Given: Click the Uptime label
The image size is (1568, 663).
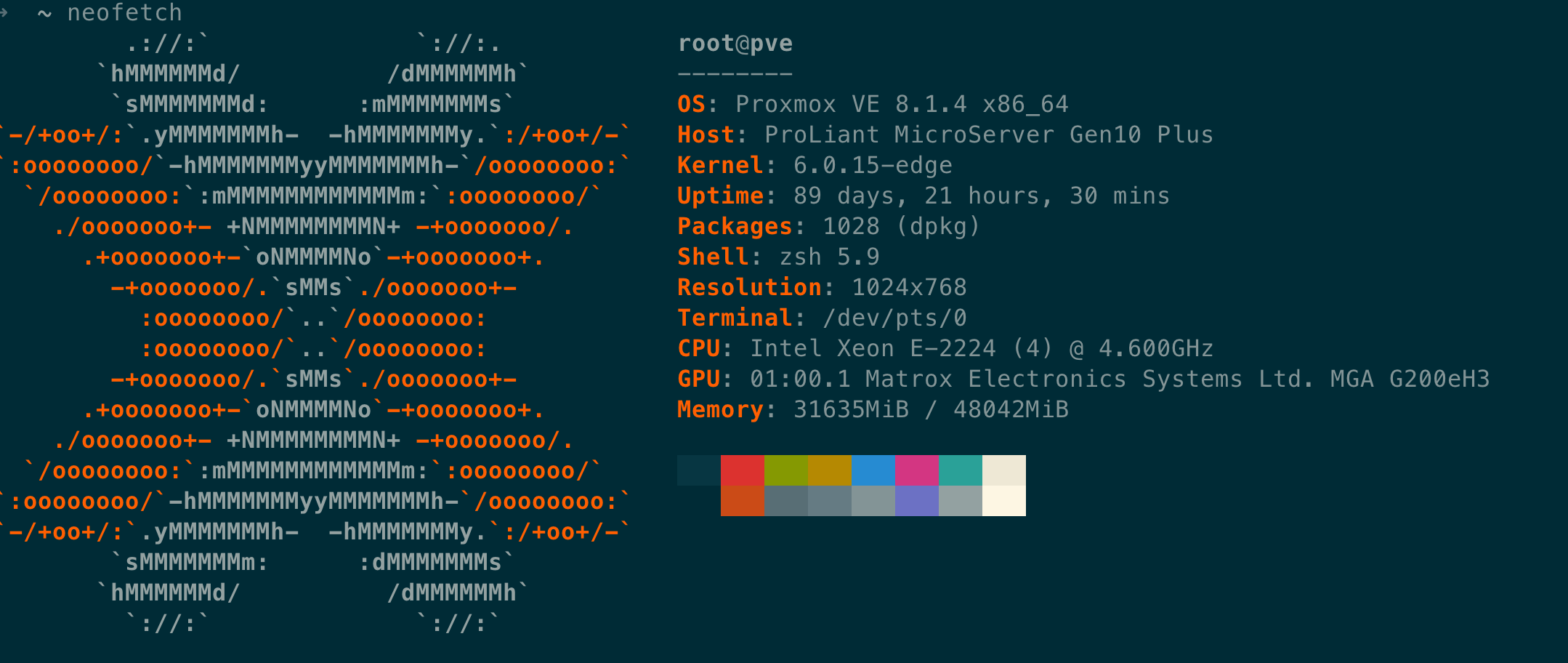Looking at the screenshot, I should [x=720, y=196].
